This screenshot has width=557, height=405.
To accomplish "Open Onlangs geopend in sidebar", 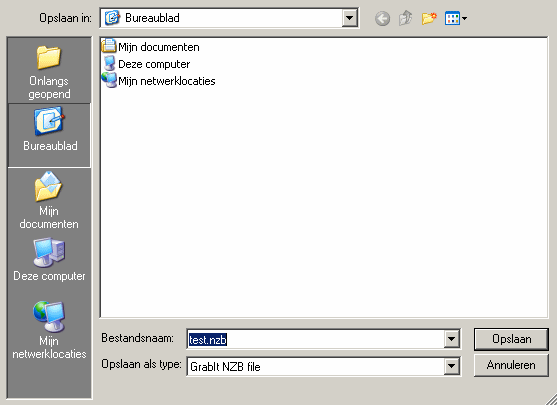I will click(x=49, y=71).
